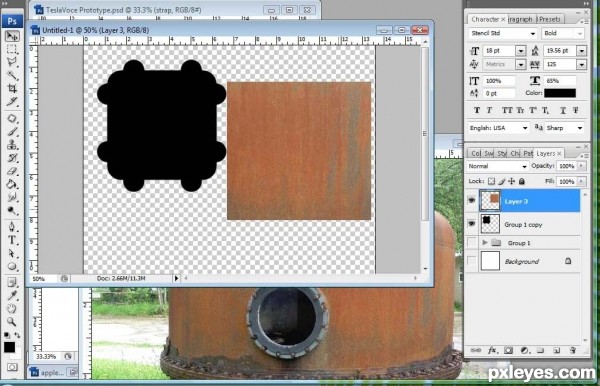
Task: Switch to the Paragraph tab
Action: click(x=521, y=19)
